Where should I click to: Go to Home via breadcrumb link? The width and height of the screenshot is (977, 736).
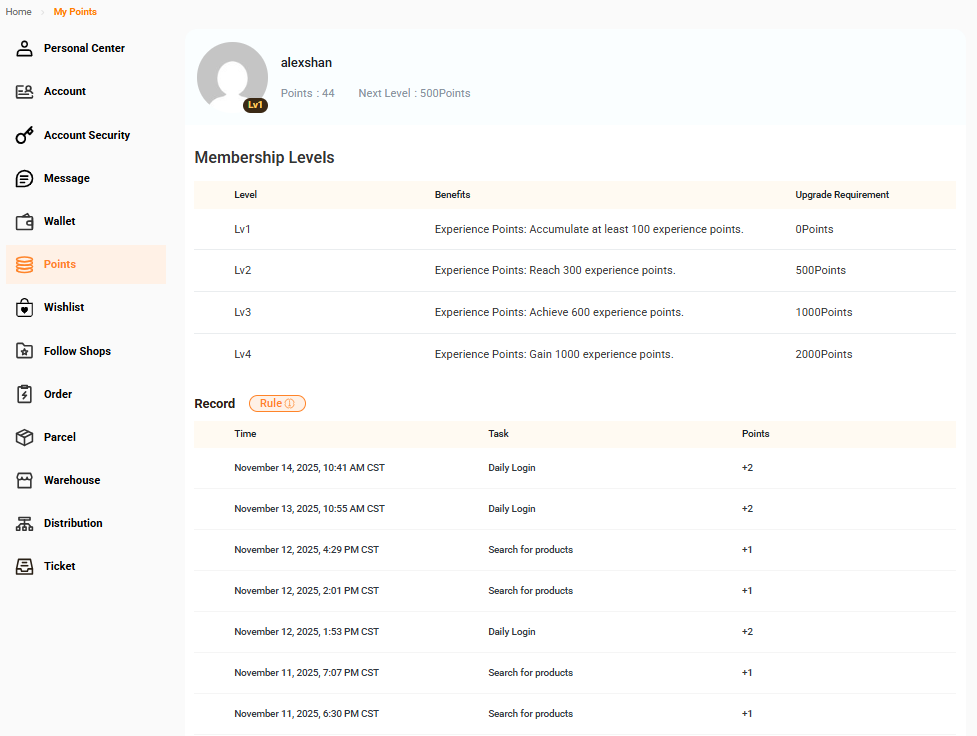pos(18,12)
